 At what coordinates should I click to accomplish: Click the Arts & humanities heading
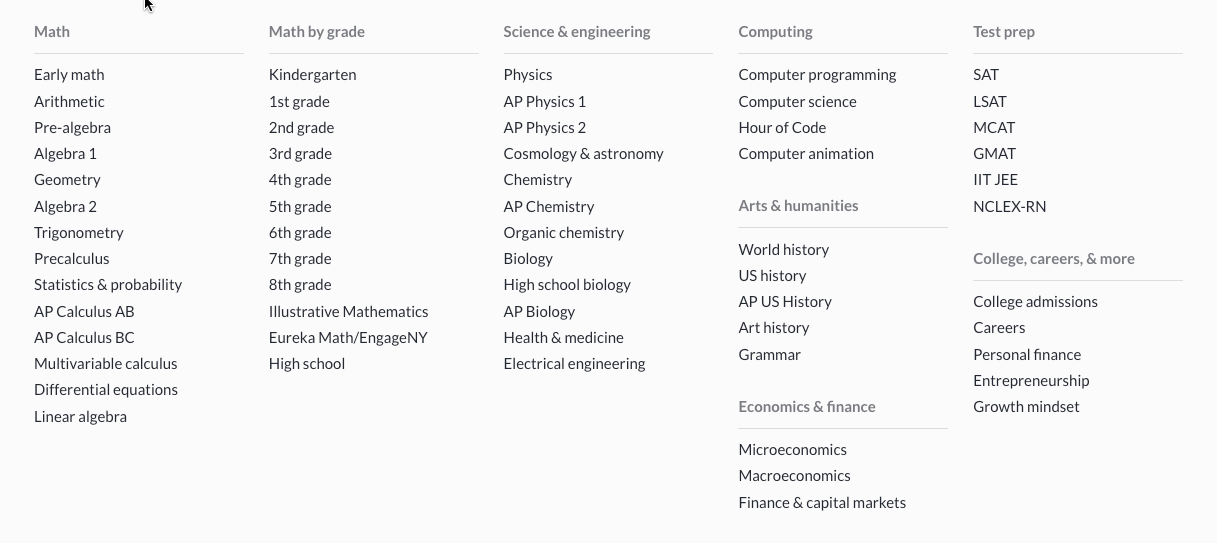tap(798, 206)
